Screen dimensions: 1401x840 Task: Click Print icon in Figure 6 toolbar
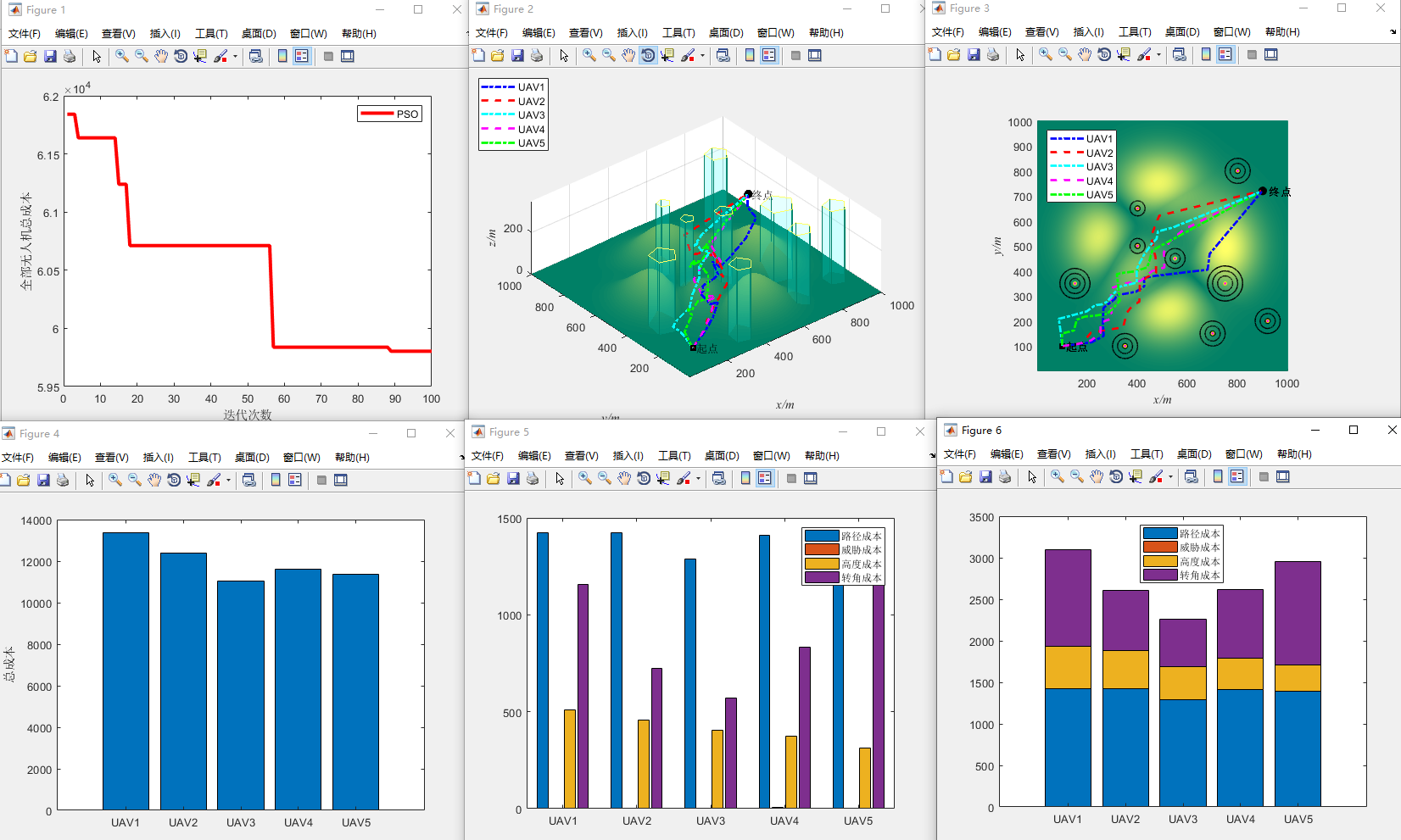(1005, 476)
